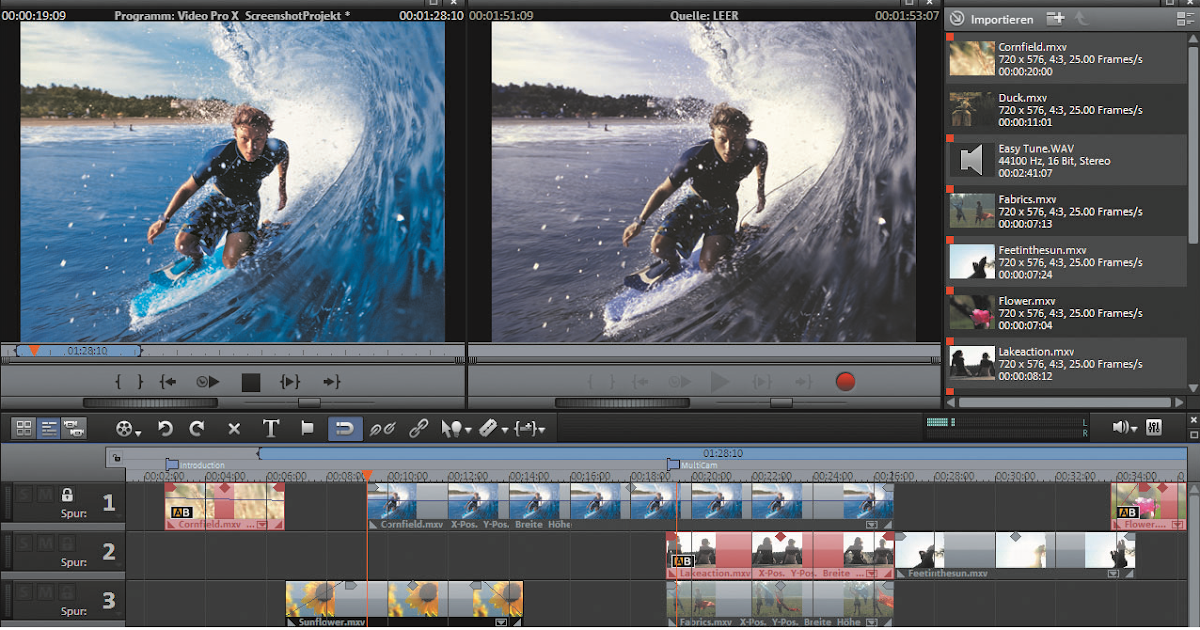Solo track Spur 2 with the S button
Viewport: 1200px width, 630px height.
(x=23, y=542)
